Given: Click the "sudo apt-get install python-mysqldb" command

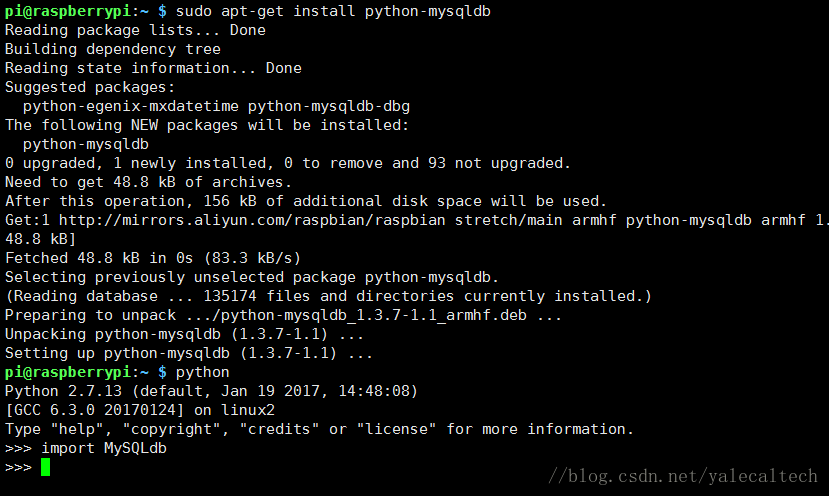Looking at the screenshot, I should click(x=333, y=11).
